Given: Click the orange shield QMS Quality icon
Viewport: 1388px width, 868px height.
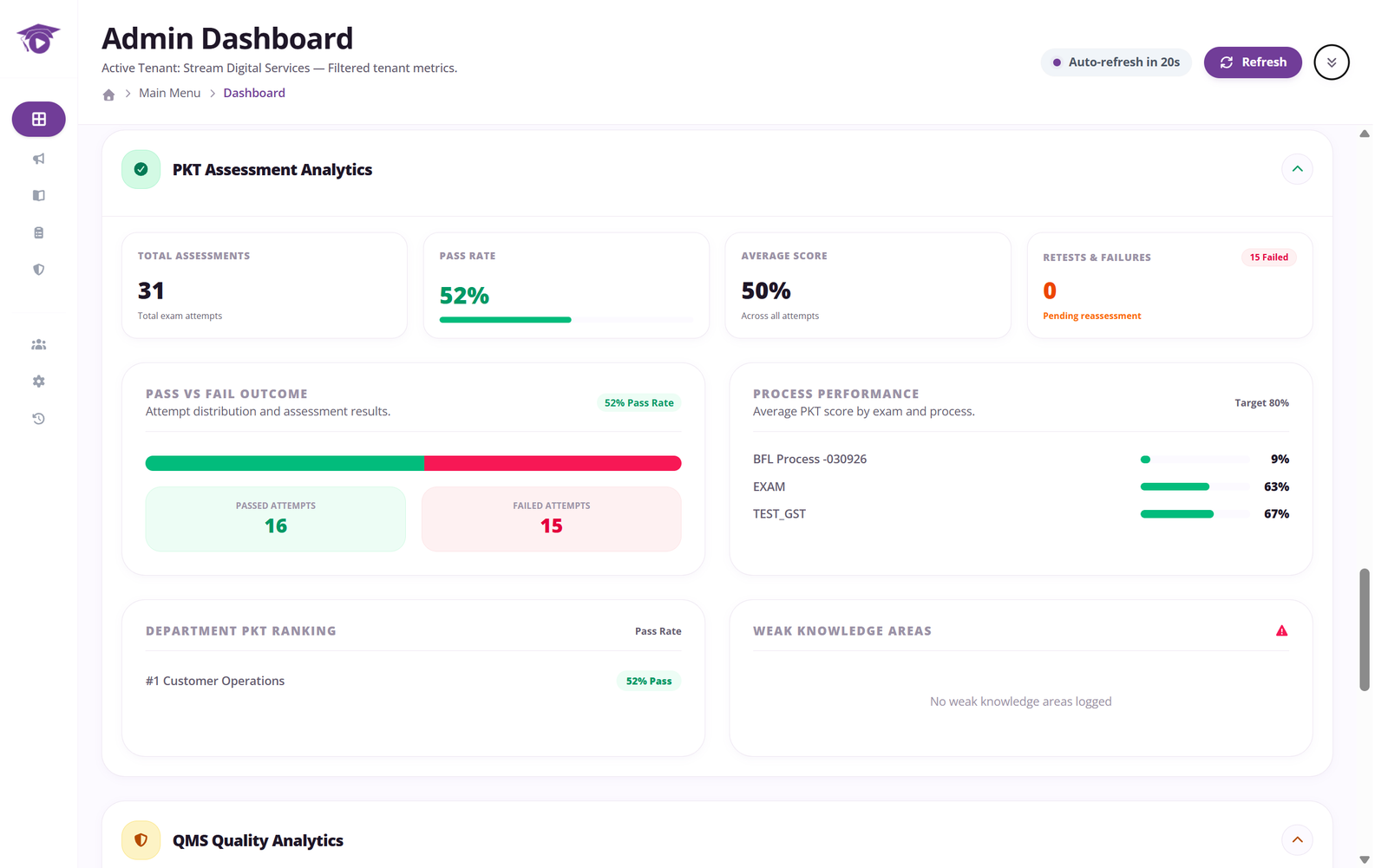Looking at the screenshot, I should 141,839.
